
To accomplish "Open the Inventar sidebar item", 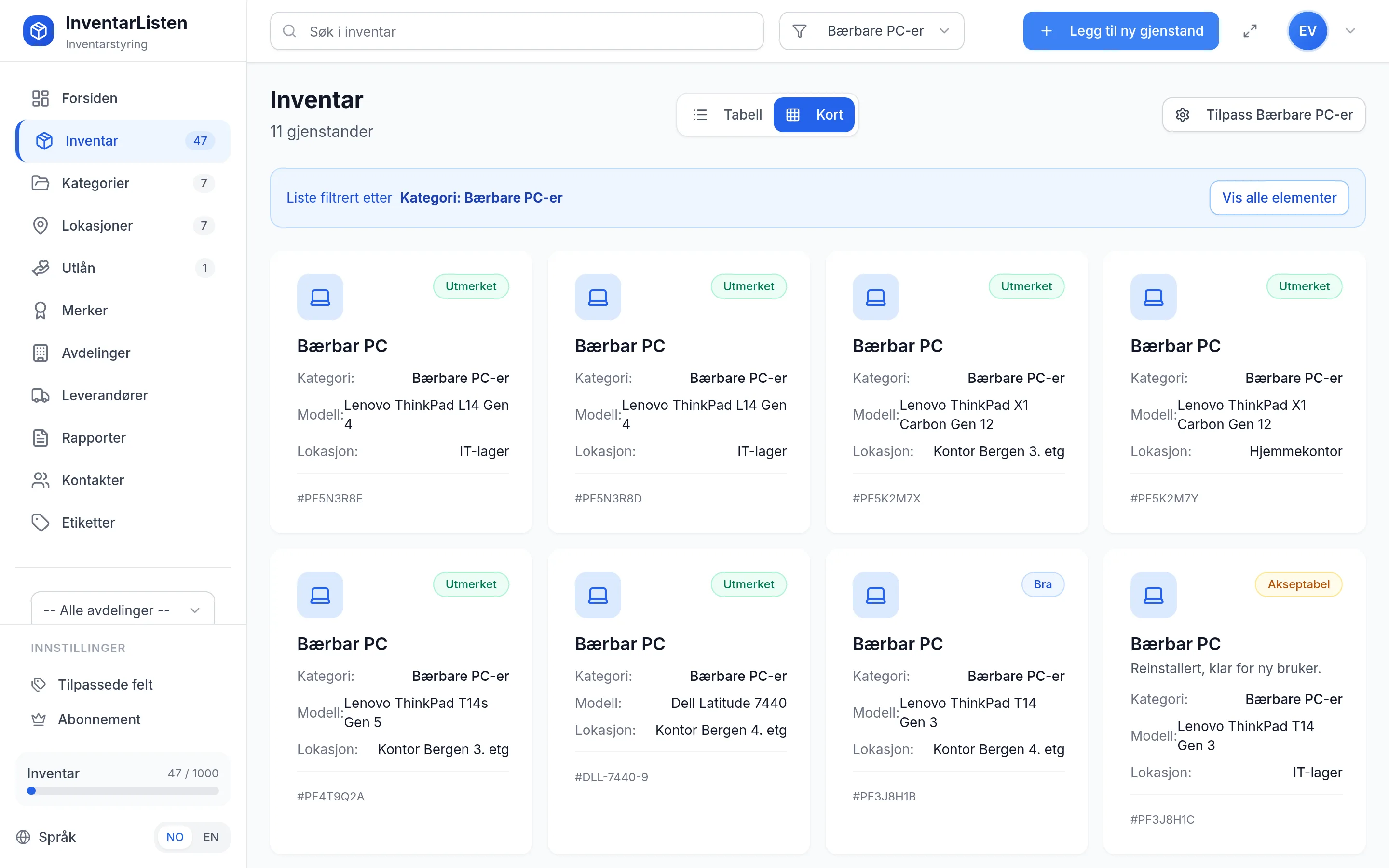I will pos(123,141).
